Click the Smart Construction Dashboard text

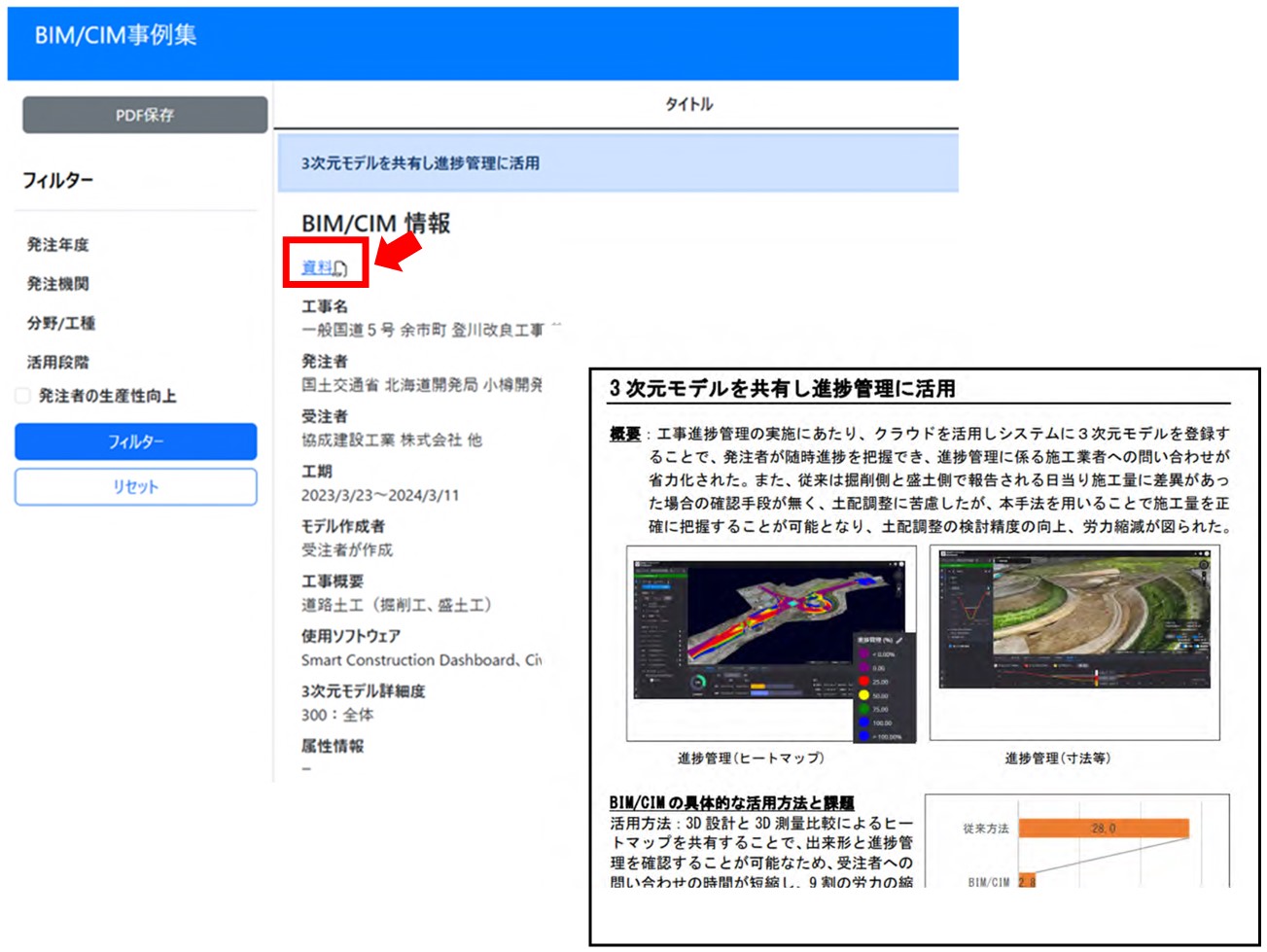pyautogui.click(x=409, y=660)
